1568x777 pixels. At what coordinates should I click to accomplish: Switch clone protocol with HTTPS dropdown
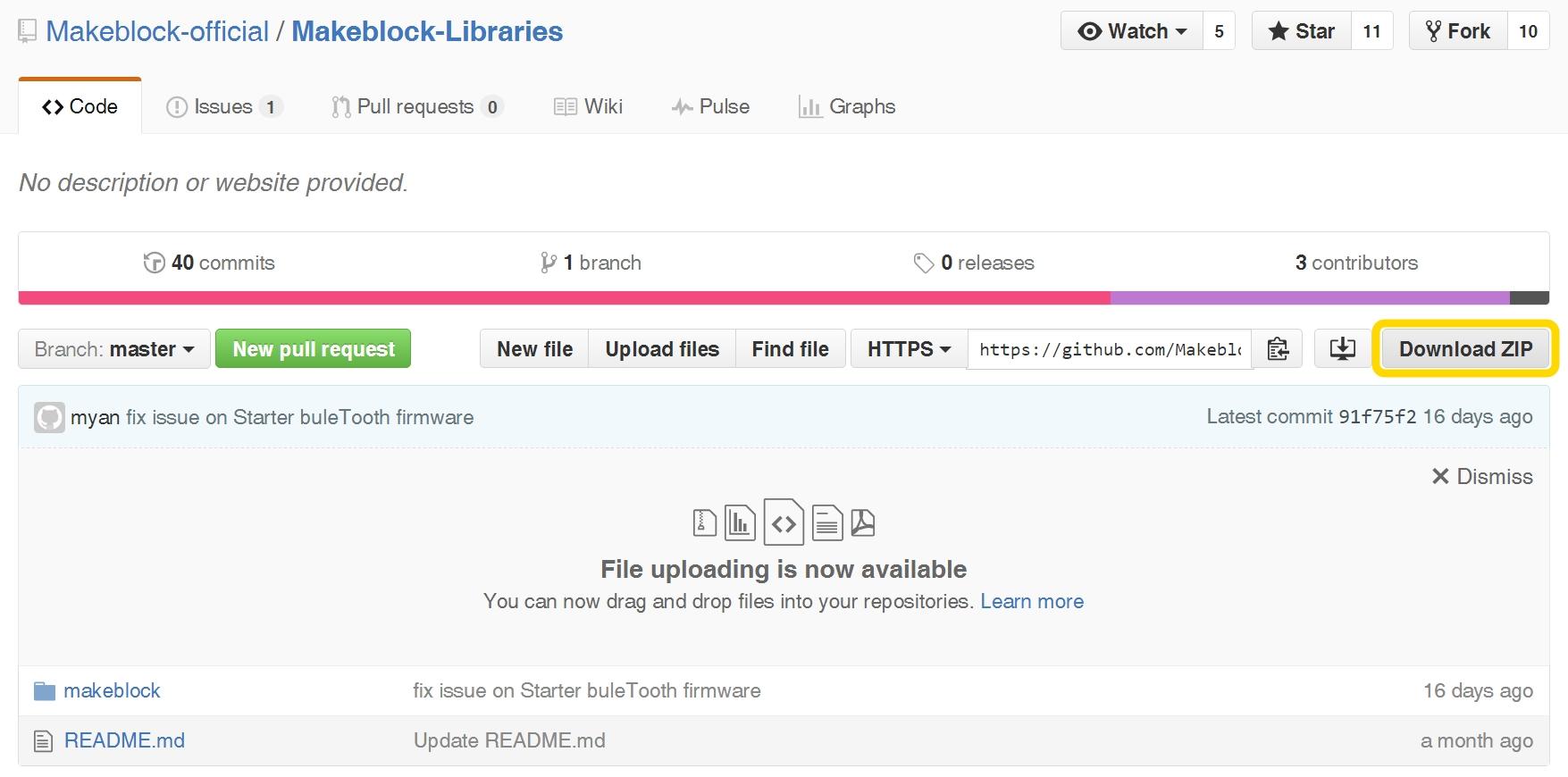909,349
